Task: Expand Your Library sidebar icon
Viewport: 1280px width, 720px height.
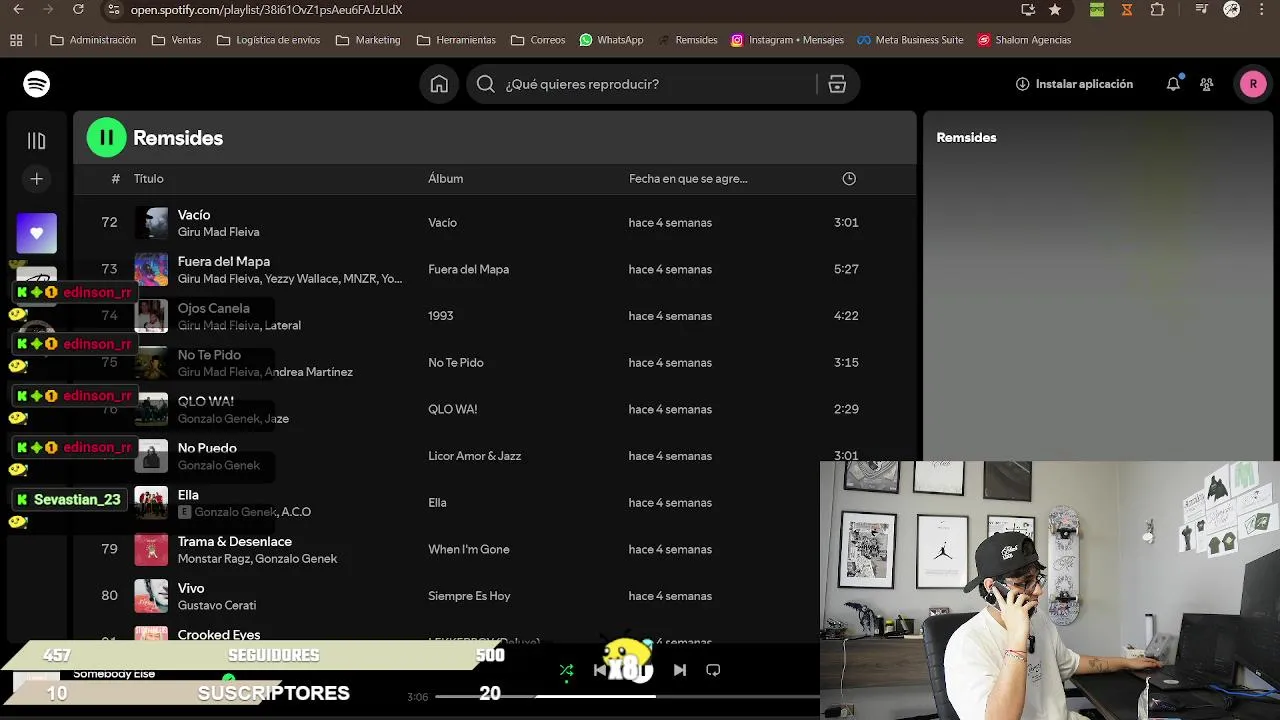Action: [x=37, y=141]
